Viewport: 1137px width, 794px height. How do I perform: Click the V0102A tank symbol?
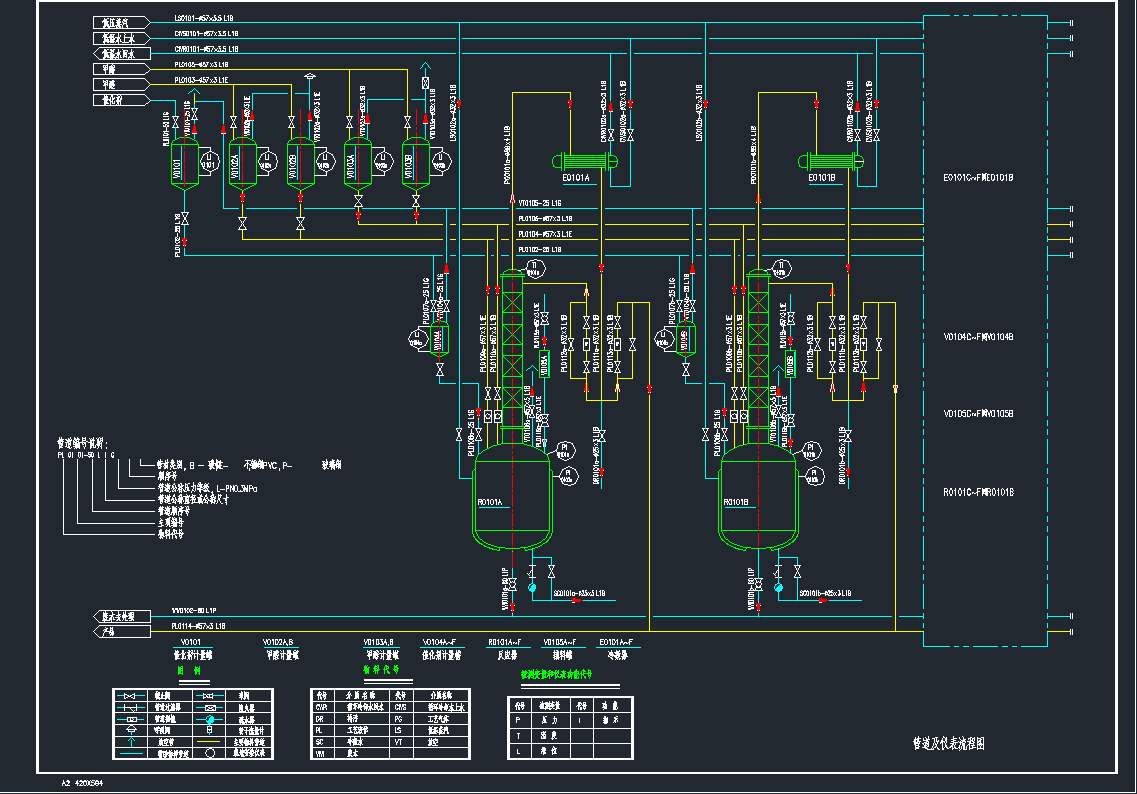242,165
